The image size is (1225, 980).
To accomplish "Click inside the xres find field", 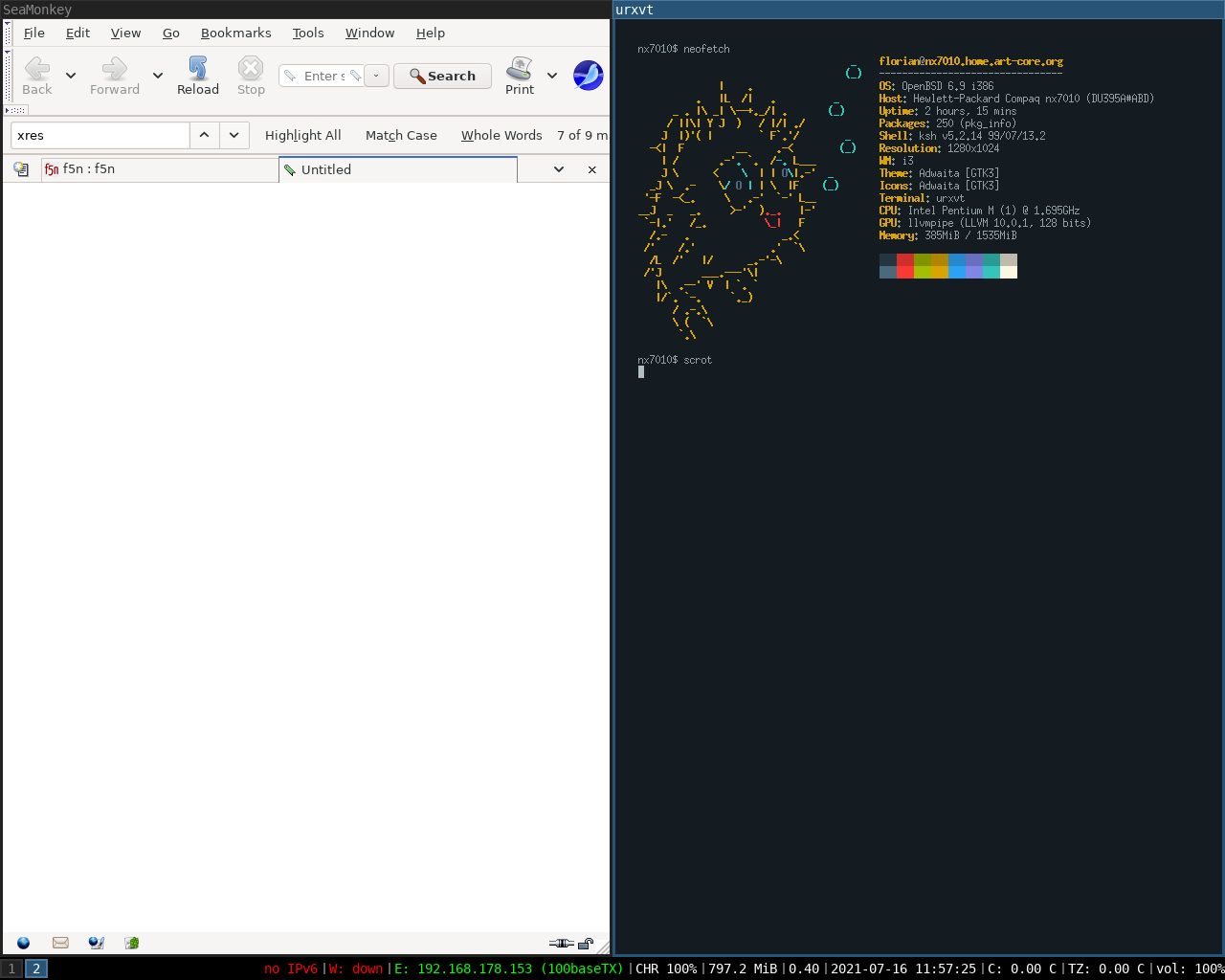I will (100, 135).
